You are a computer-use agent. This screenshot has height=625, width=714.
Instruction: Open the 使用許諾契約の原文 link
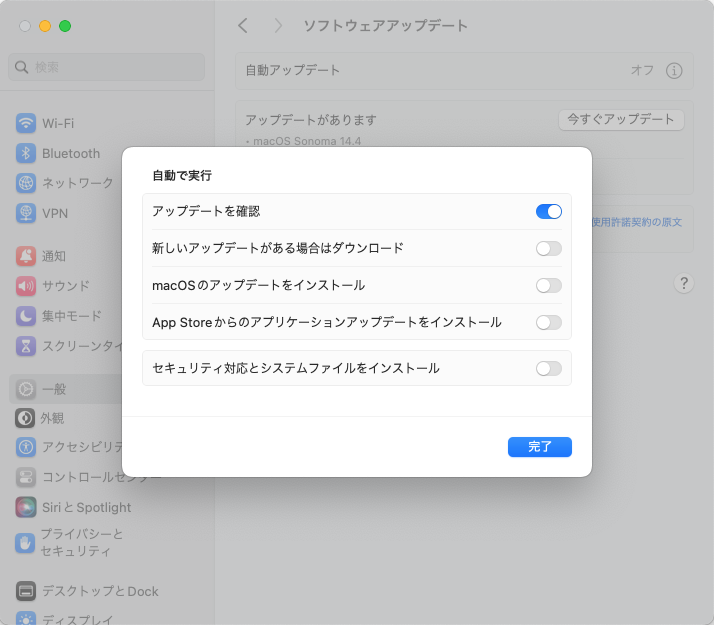point(637,222)
